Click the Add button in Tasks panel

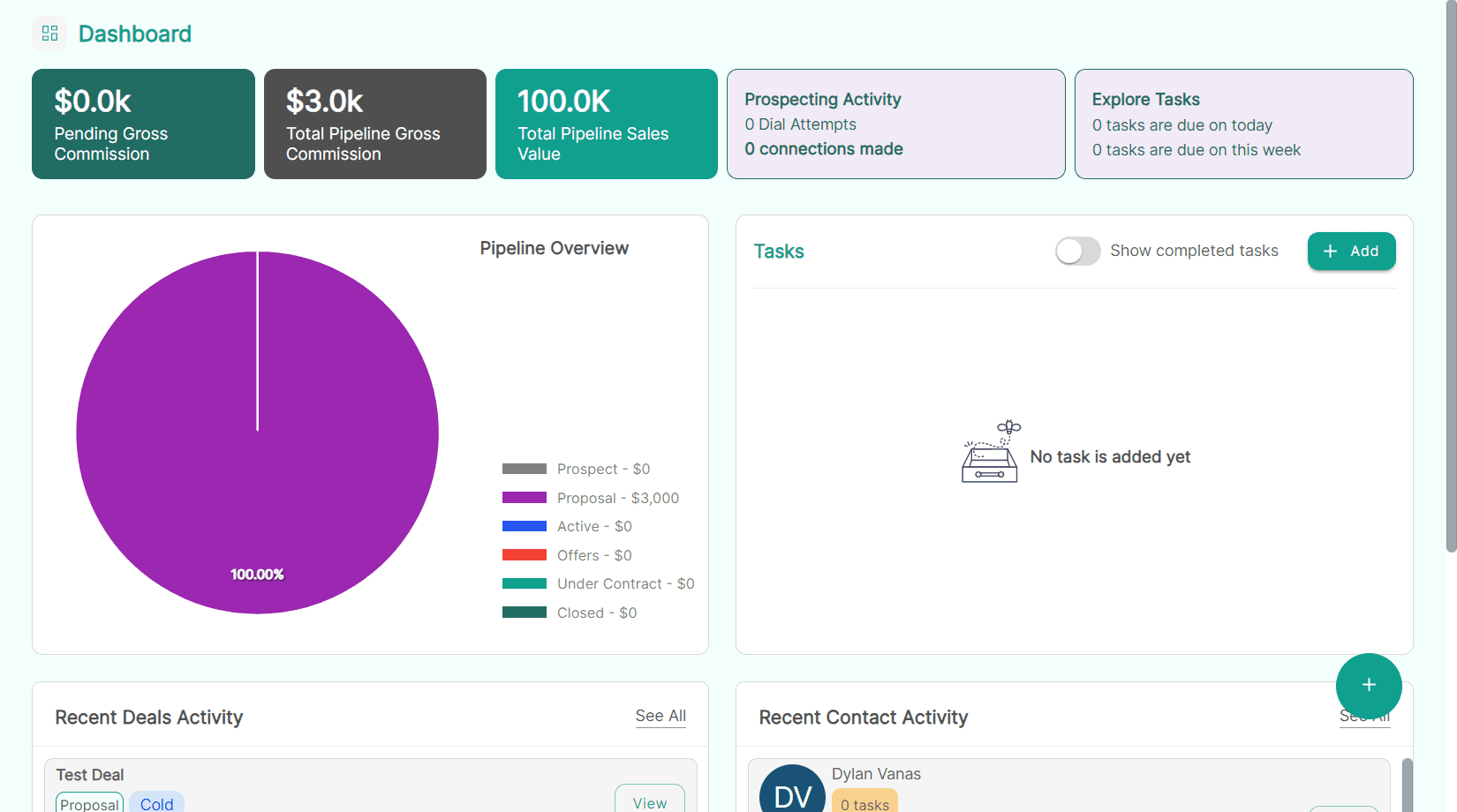coord(1351,251)
